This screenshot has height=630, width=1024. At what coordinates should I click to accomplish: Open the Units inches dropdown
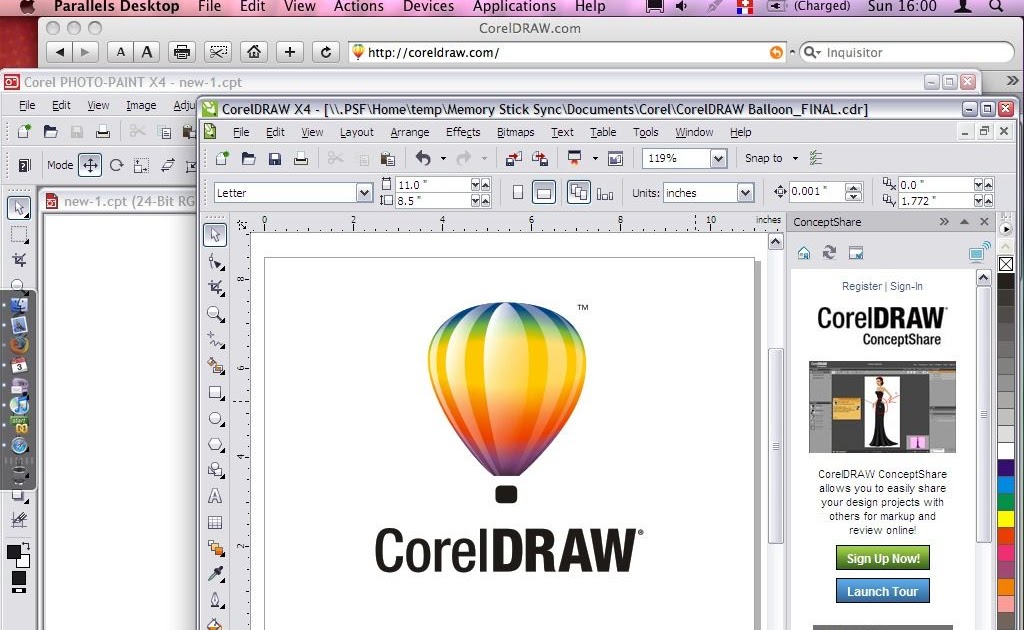point(745,193)
